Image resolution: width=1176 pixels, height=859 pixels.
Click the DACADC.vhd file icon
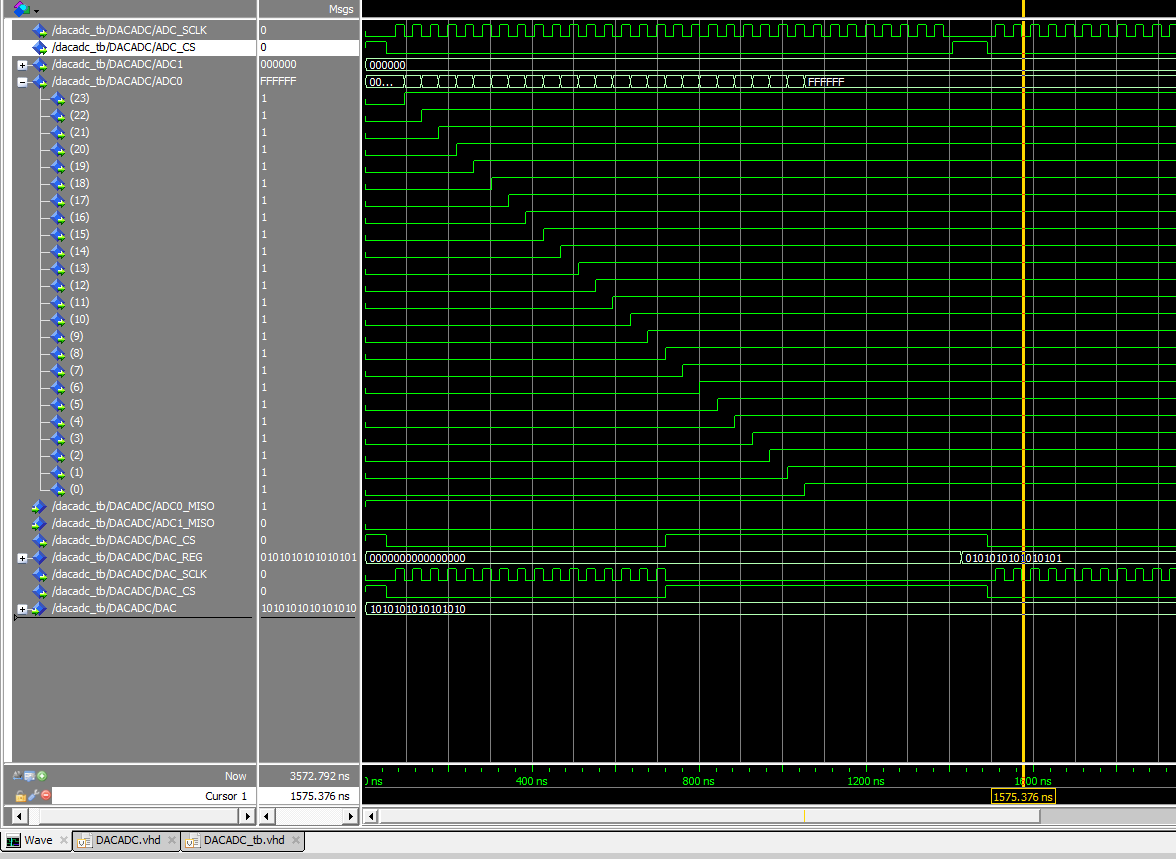84,841
